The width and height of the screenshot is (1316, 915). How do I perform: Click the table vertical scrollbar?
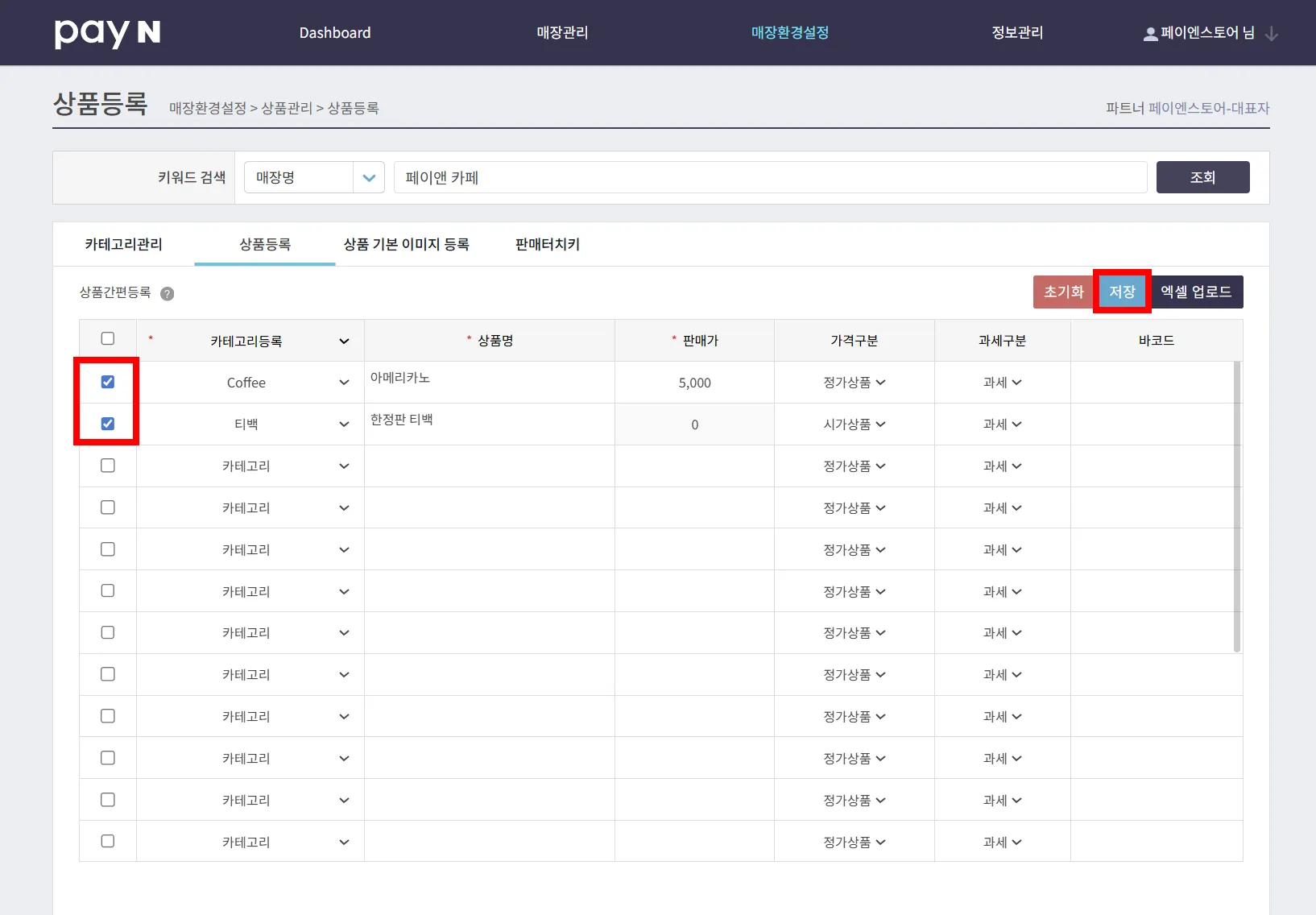pos(1237,507)
